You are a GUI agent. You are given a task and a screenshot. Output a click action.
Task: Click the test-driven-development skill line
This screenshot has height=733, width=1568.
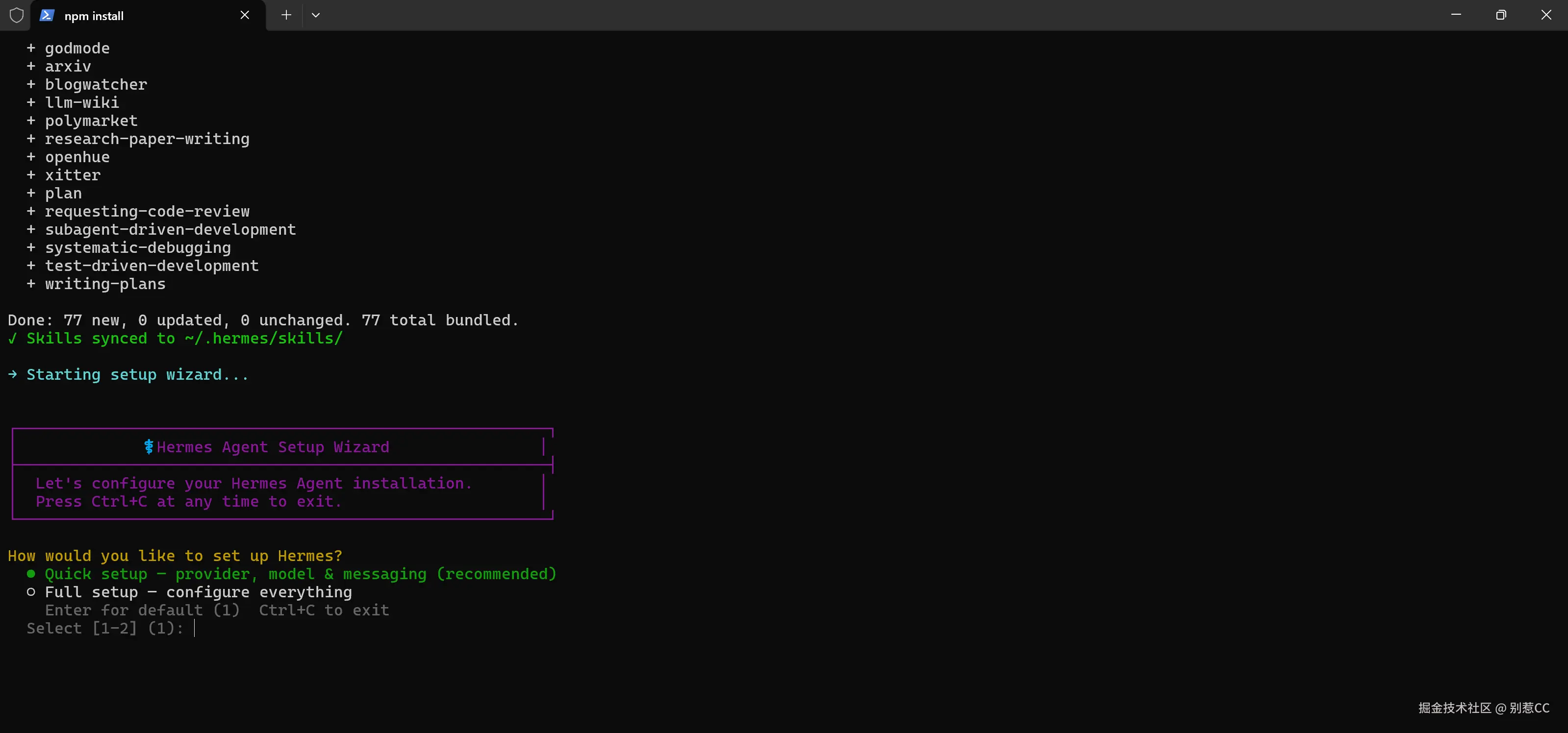152,266
